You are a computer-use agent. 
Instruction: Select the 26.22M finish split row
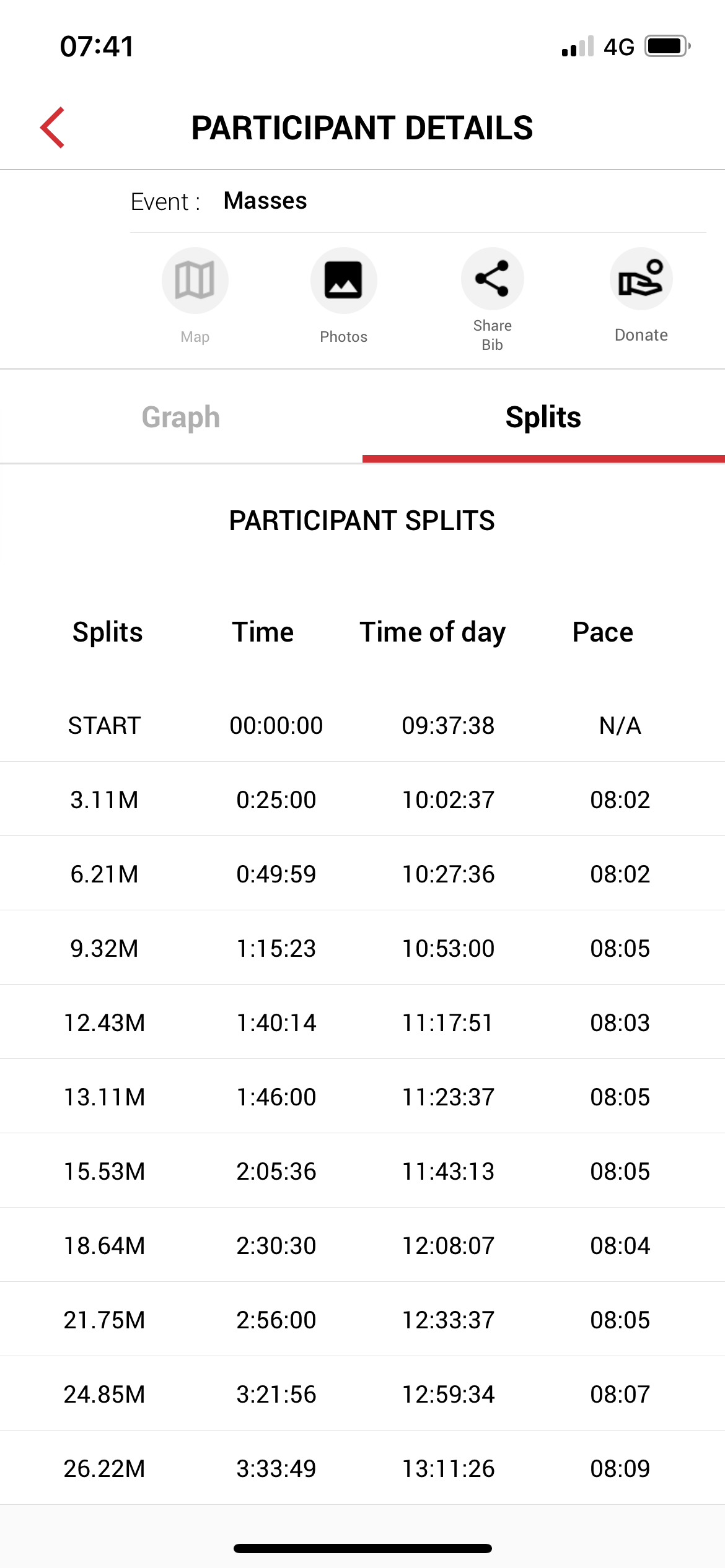coord(362,1468)
